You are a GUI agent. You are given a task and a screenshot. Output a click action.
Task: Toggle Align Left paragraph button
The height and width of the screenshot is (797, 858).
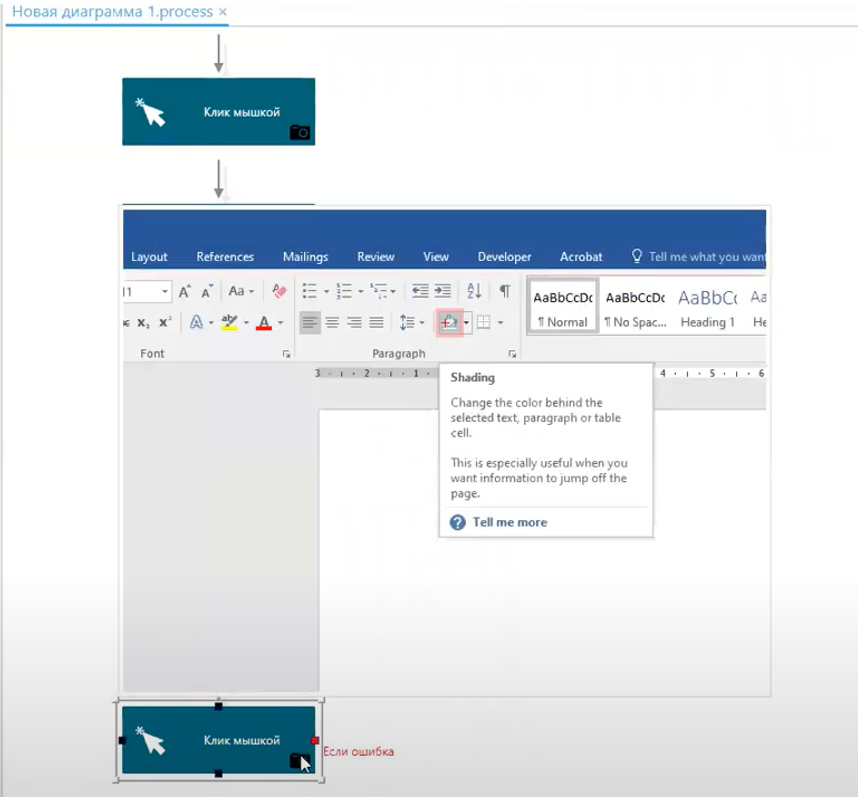pos(310,322)
